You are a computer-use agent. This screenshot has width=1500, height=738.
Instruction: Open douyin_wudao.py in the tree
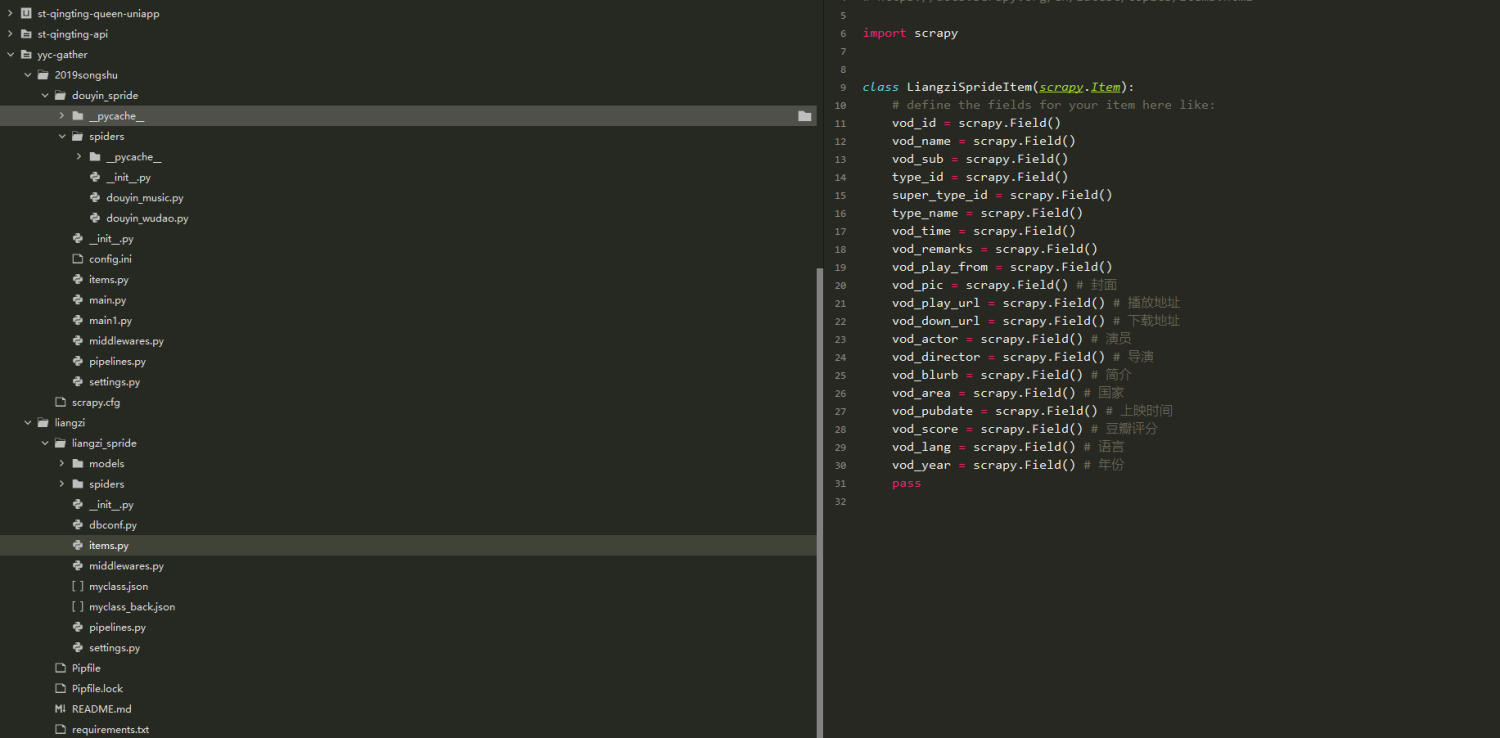click(147, 218)
